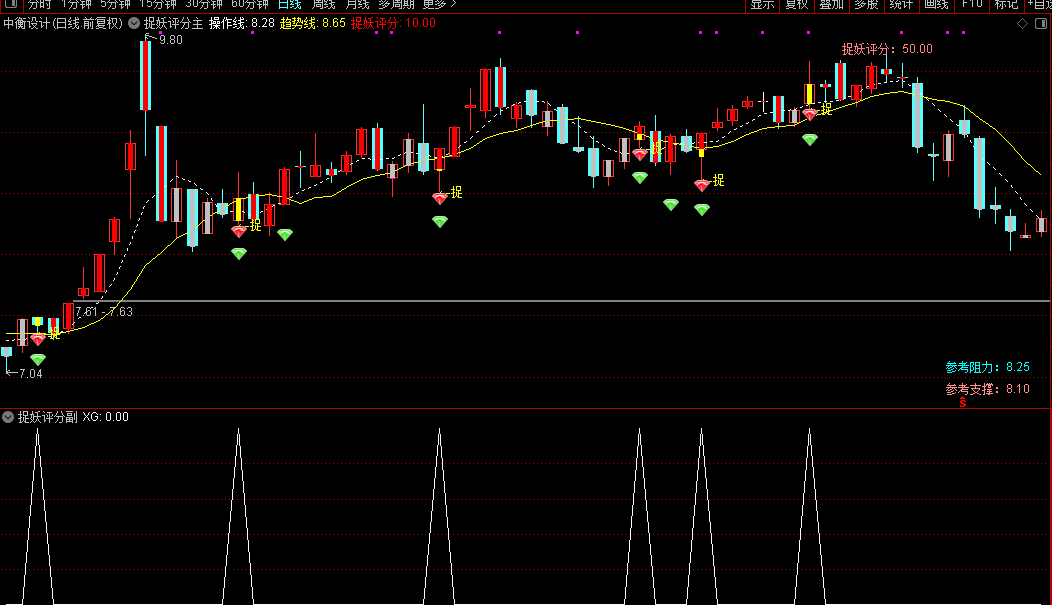Screen dimensions: 1052x605
Task: Switch to the 1分钟 period tab
Action: point(76,4)
